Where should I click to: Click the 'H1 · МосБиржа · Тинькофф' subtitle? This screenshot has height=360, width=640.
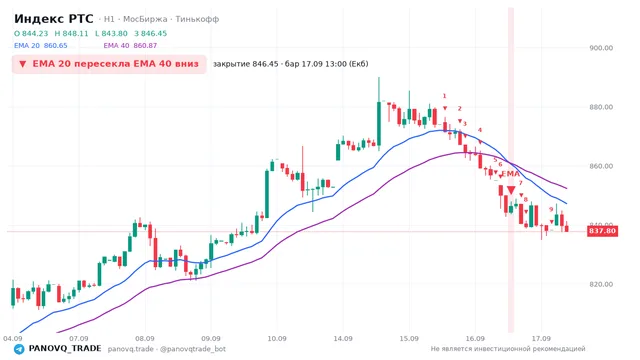[162, 19]
